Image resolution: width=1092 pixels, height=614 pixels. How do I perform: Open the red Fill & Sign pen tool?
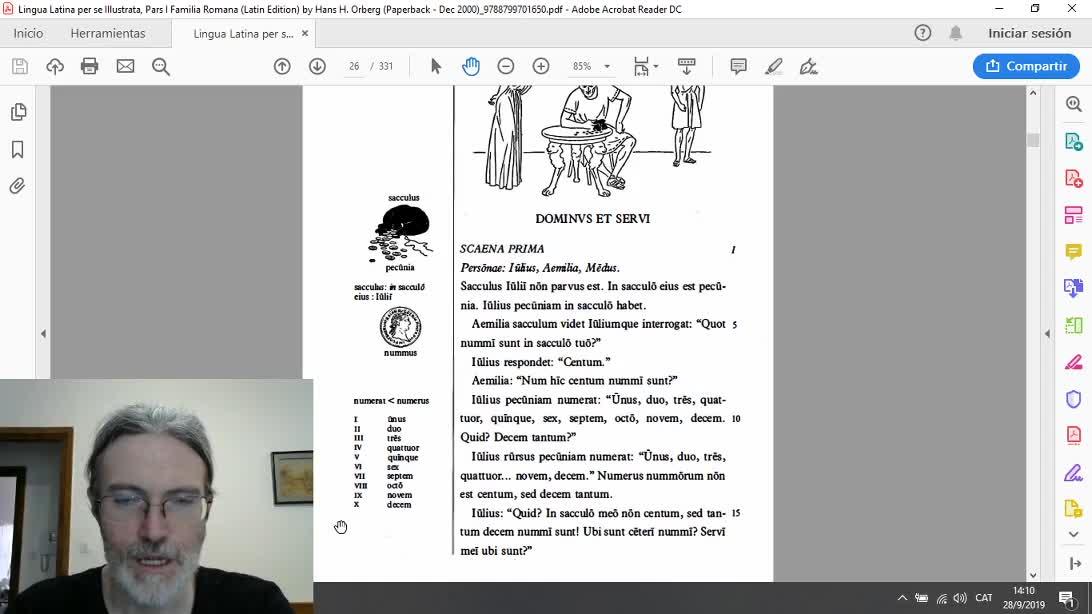[x=1073, y=362]
